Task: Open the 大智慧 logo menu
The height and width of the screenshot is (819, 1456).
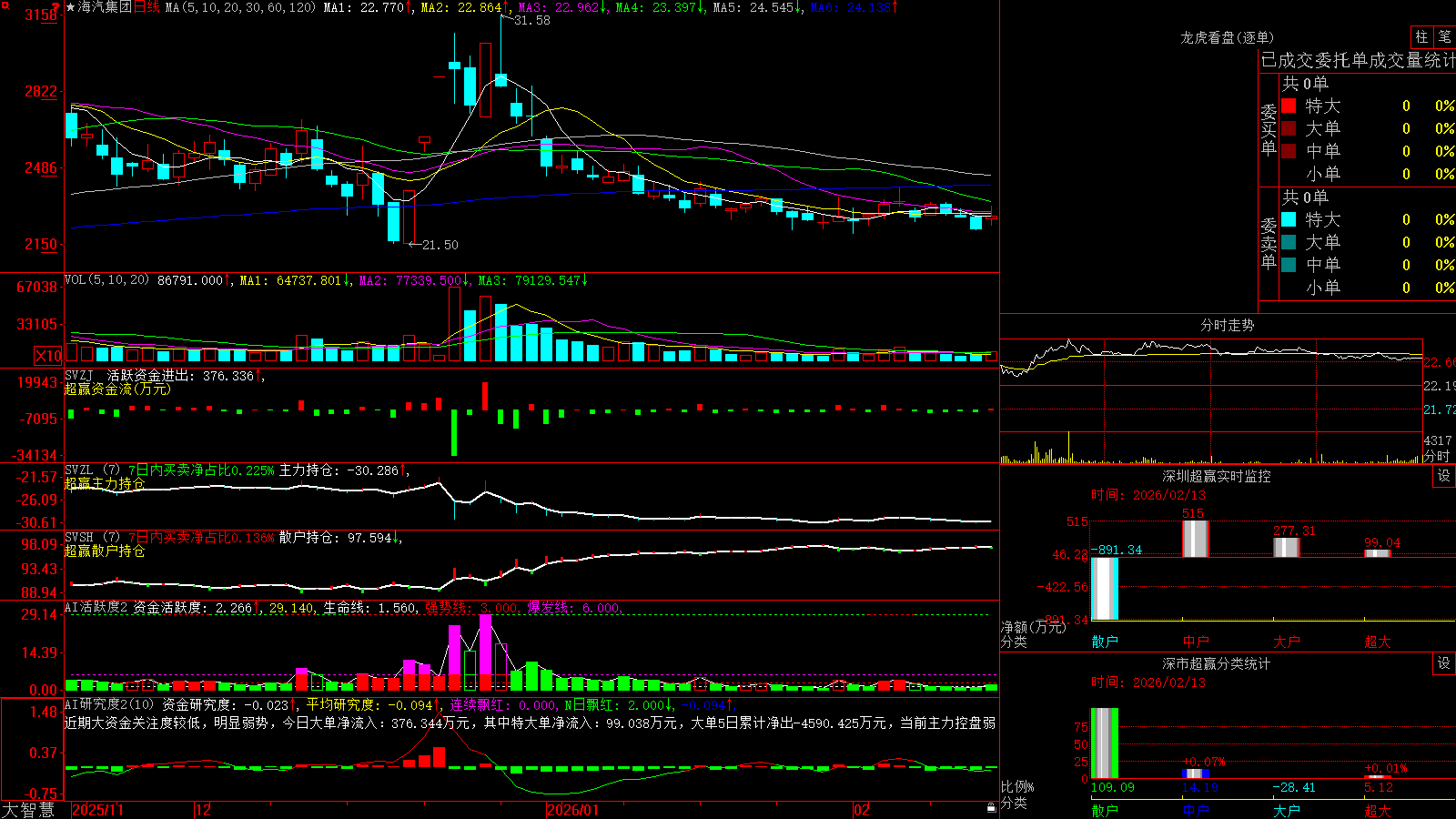Action: point(28,809)
